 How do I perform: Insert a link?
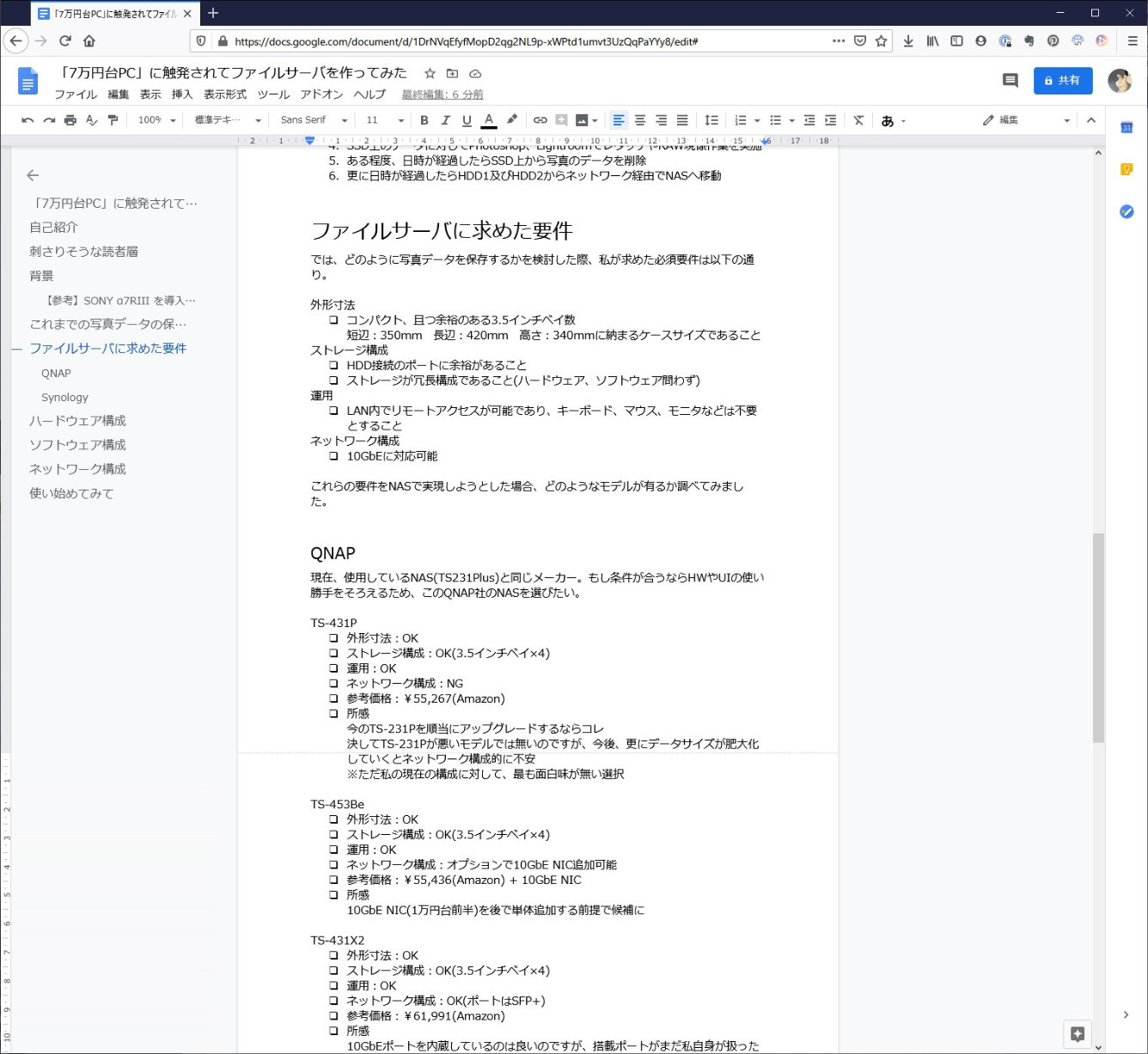(540, 120)
